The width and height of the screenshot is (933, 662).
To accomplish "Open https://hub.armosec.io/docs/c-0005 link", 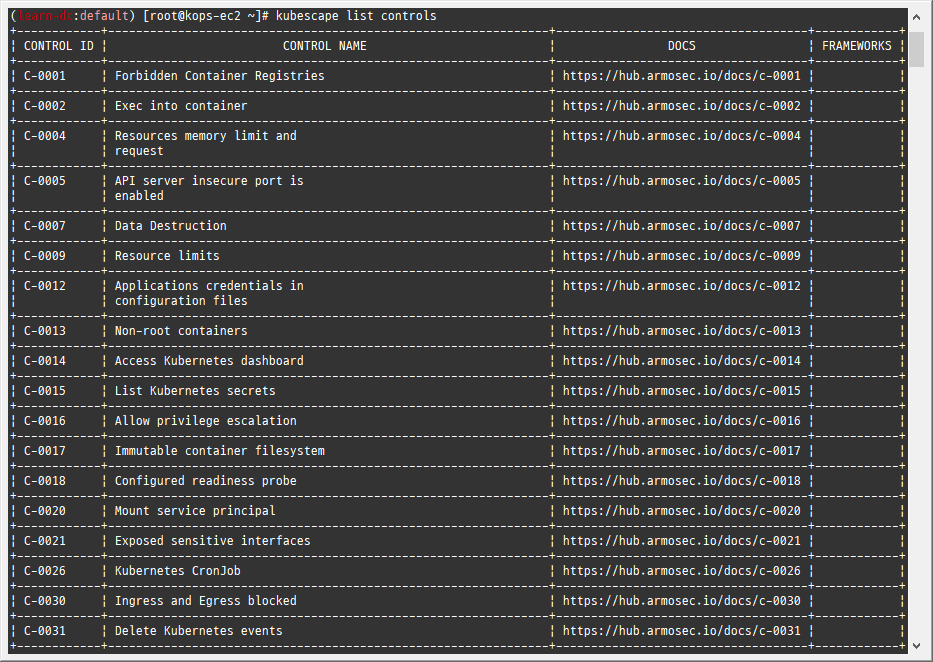I will pos(683,180).
